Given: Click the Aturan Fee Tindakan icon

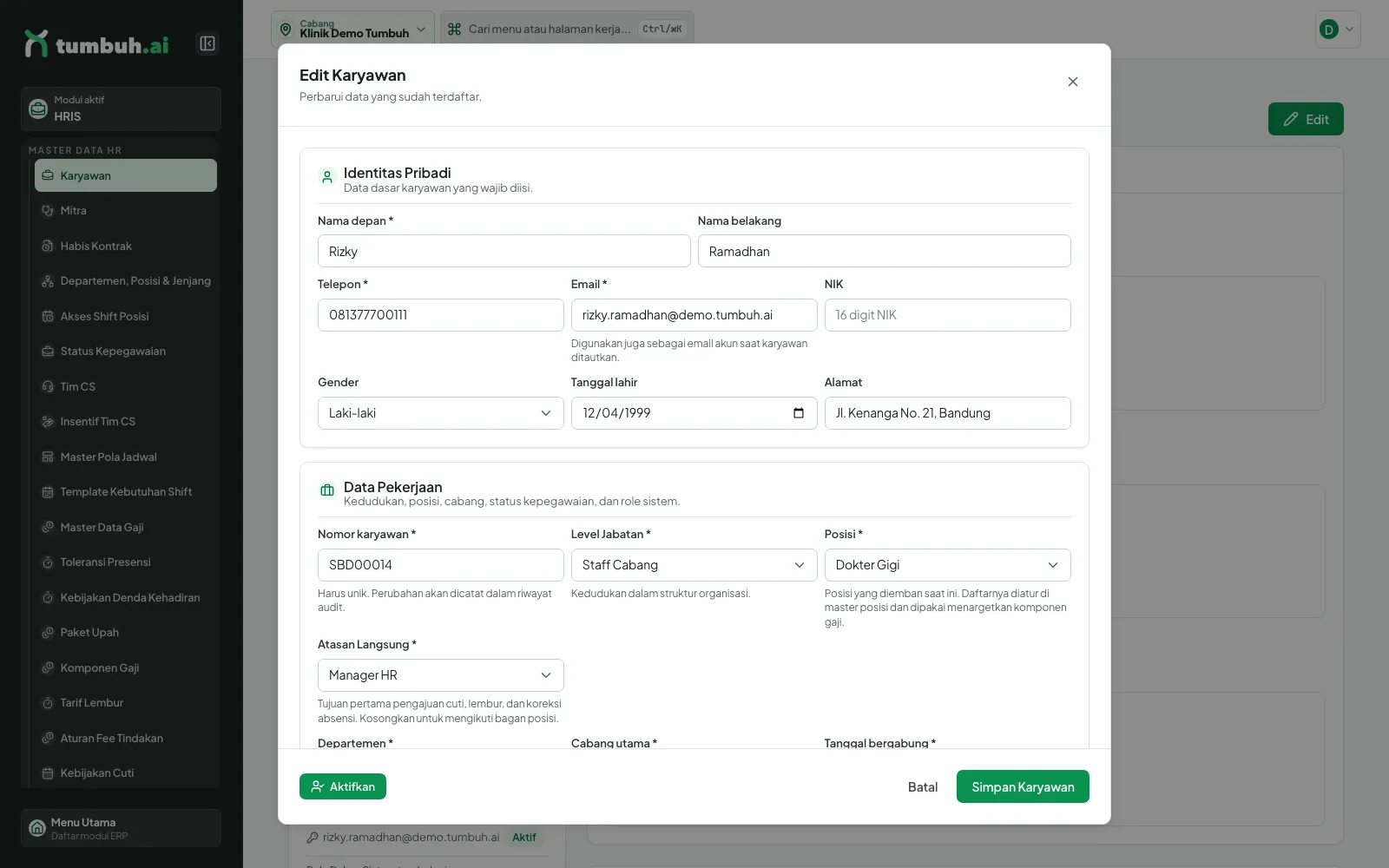Looking at the screenshot, I should 48,738.
